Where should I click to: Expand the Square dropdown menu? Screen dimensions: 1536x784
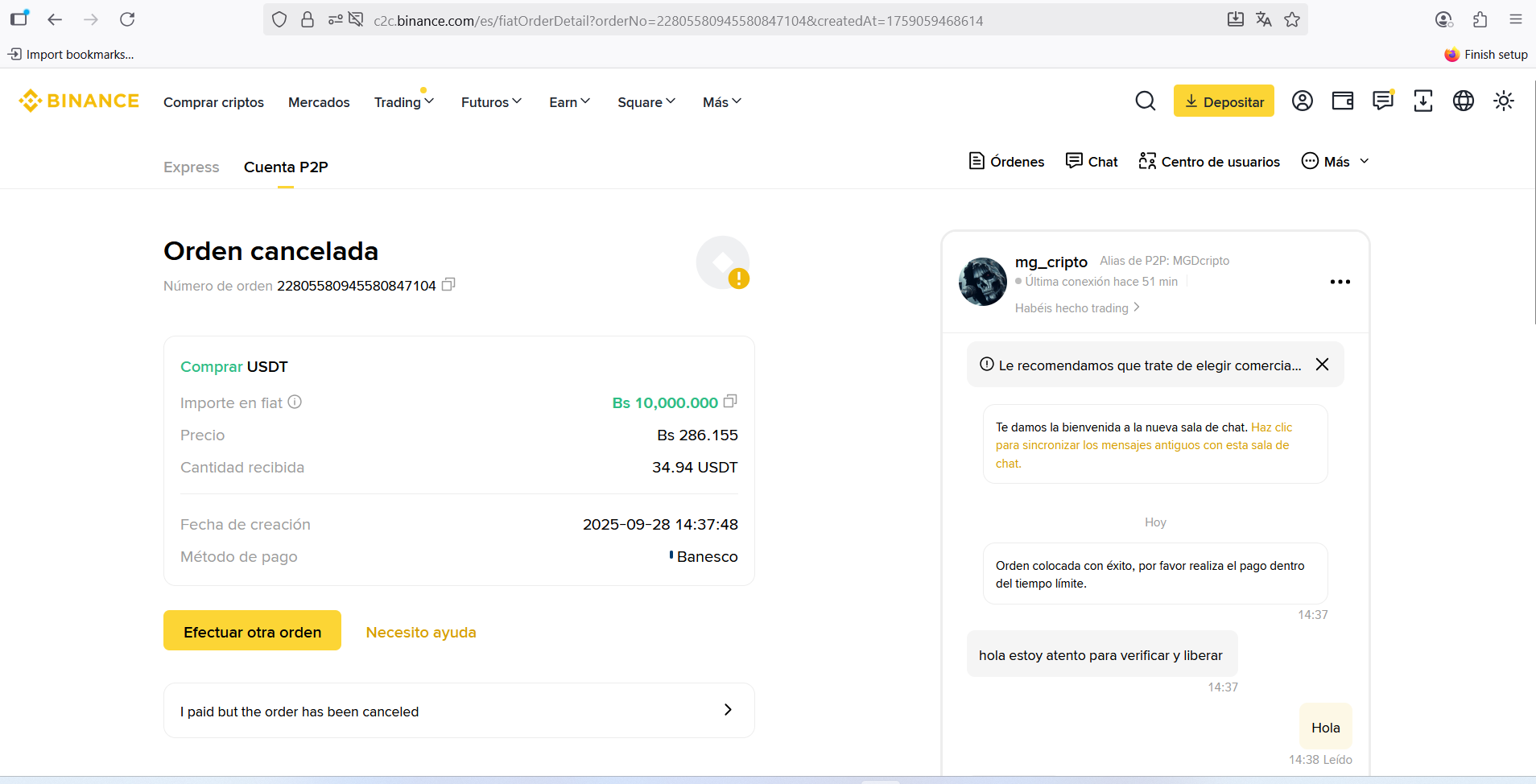646,102
